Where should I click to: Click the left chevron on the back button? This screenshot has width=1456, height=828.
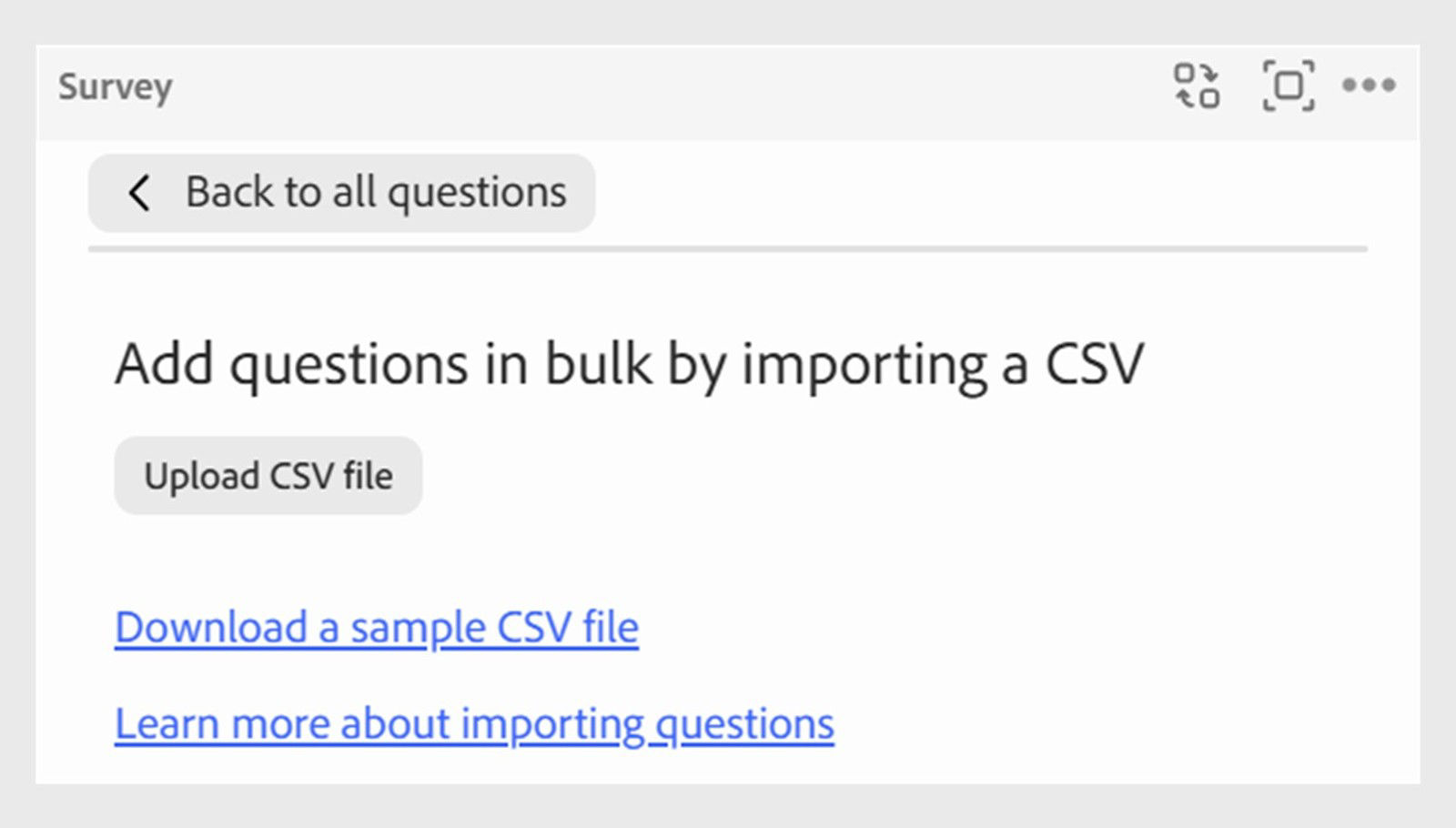[139, 193]
